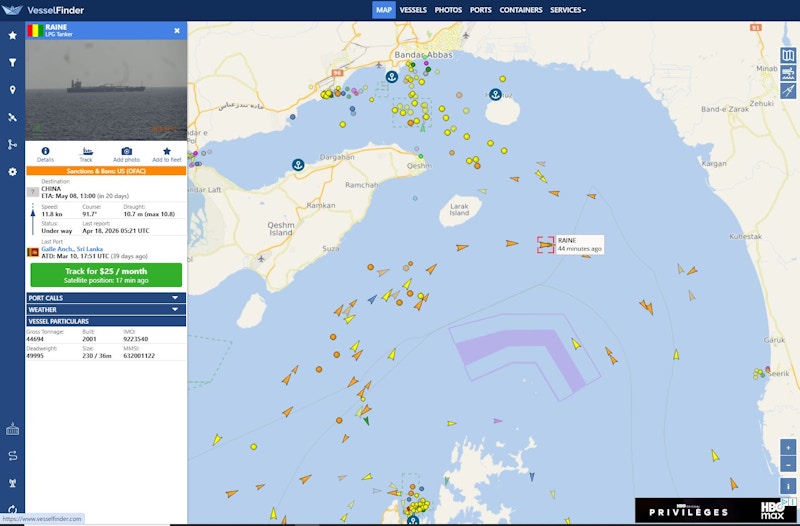Open the PORTS menu item
Viewport: 800px width, 526px height.
point(480,10)
